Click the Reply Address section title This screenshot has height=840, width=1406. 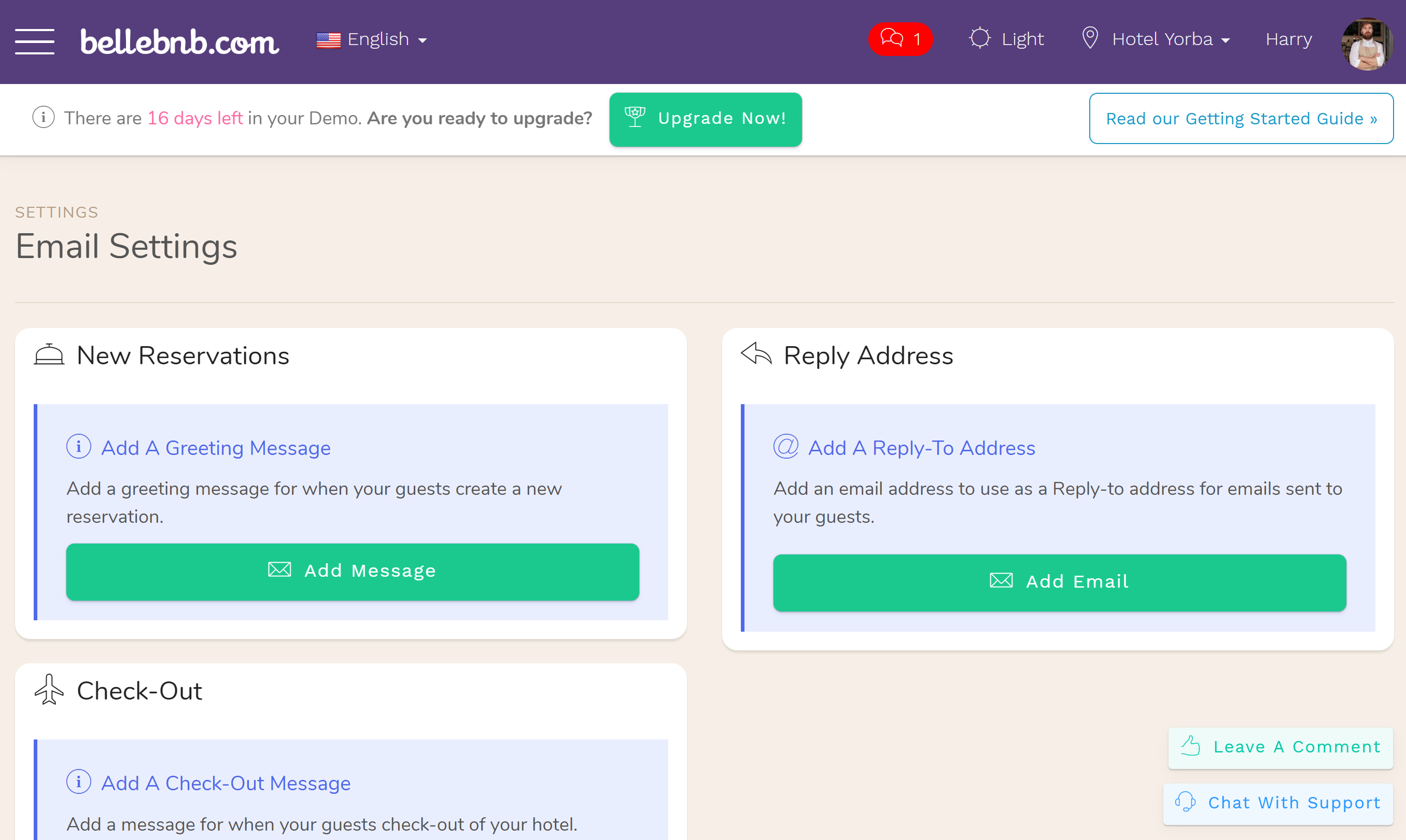[868, 355]
